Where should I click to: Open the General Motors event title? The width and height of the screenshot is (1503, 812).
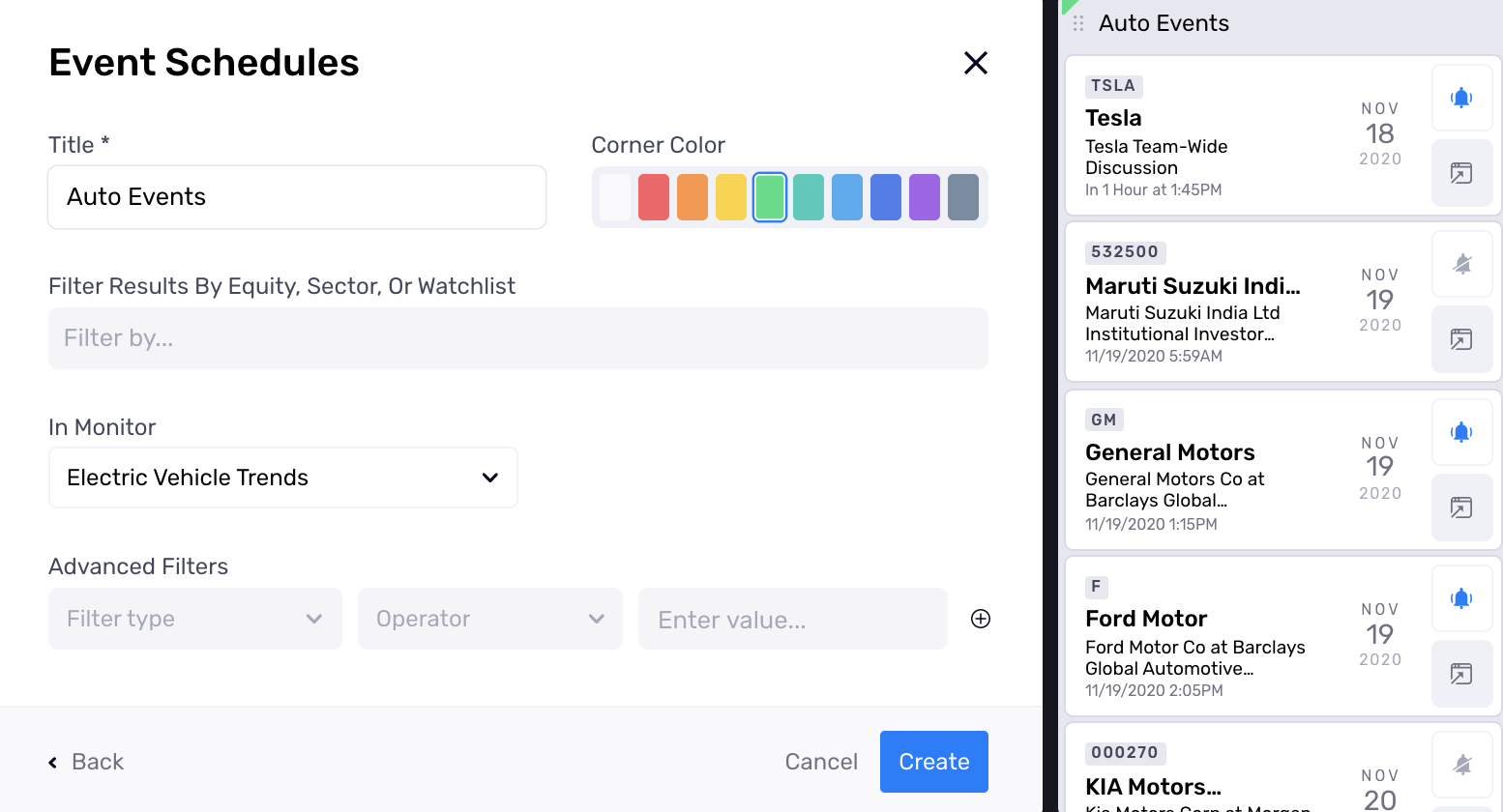coord(1170,452)
